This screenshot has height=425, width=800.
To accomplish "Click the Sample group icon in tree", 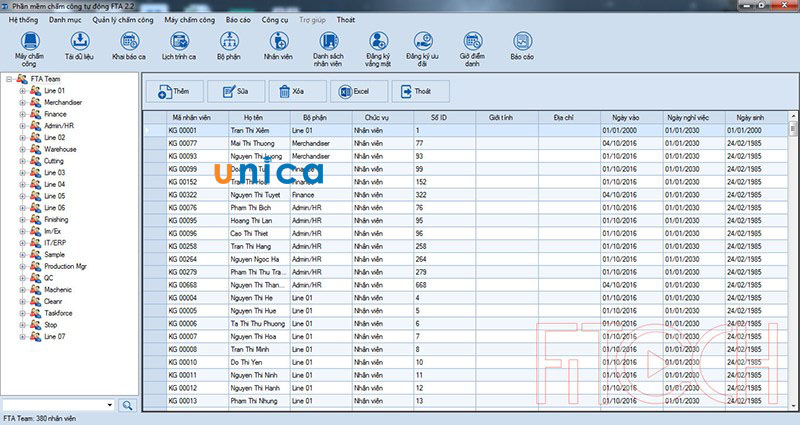I will (35, 255).
